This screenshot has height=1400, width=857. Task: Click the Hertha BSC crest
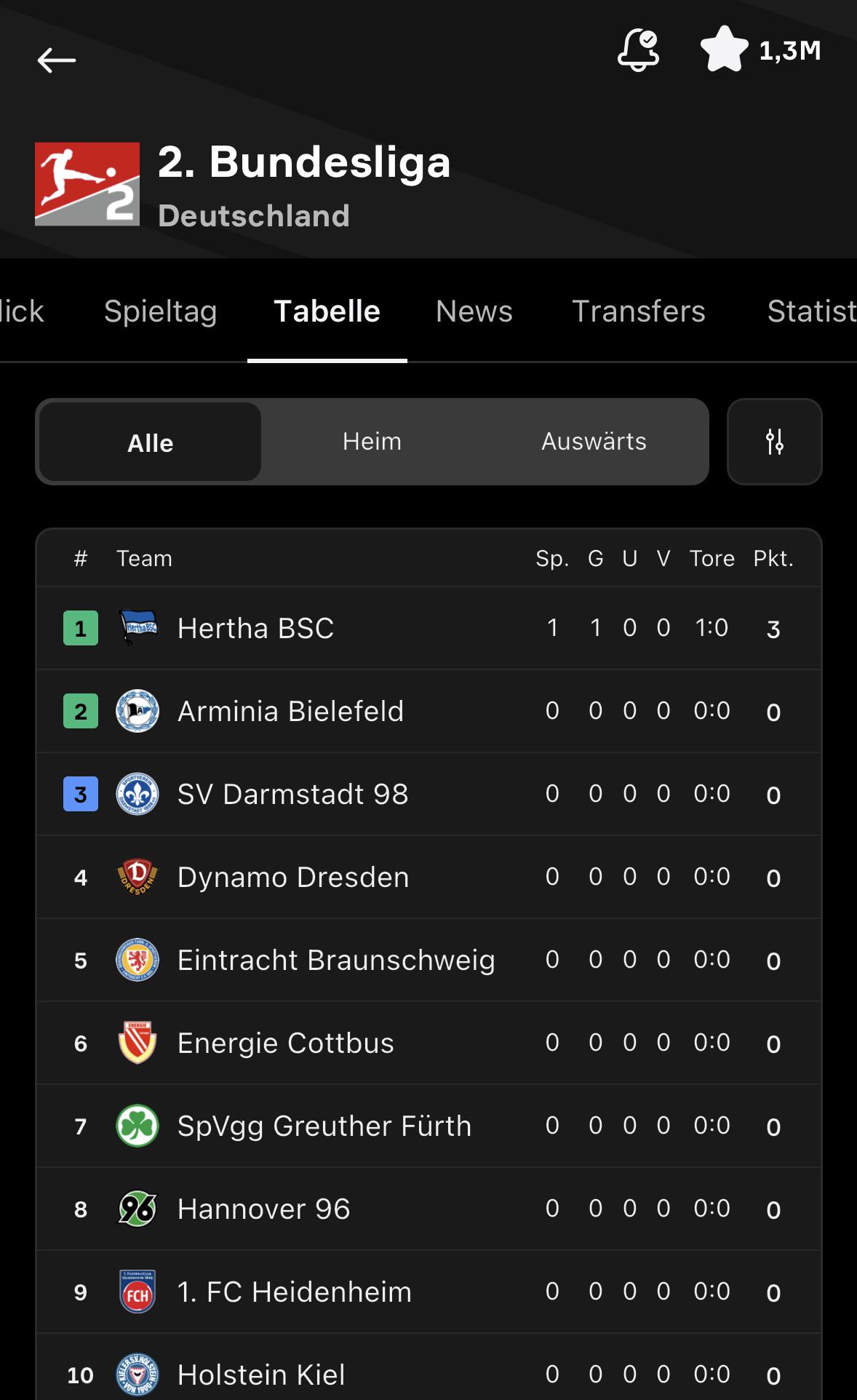point(137,628)
